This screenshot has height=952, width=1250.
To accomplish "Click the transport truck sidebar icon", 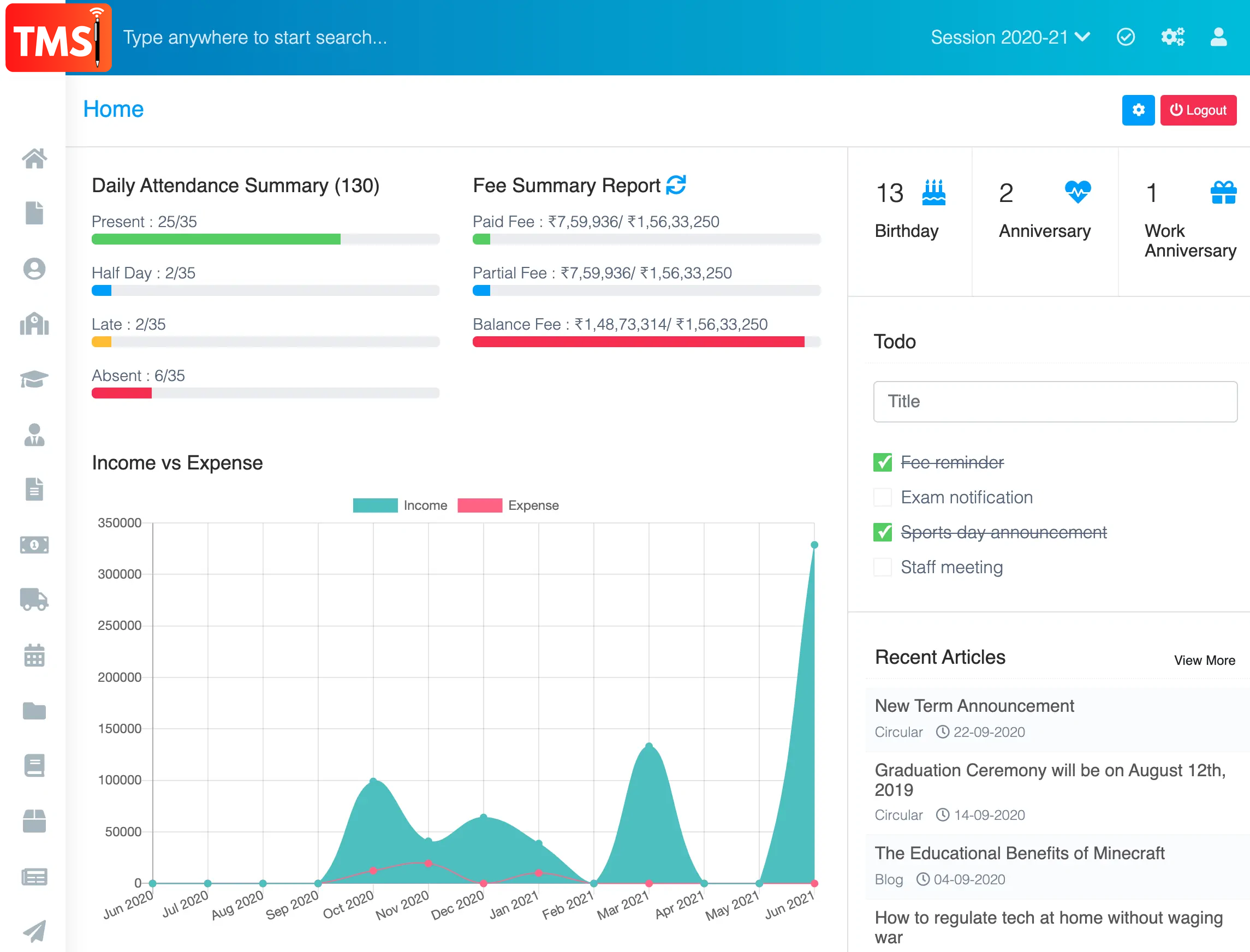I will [34, 599].
